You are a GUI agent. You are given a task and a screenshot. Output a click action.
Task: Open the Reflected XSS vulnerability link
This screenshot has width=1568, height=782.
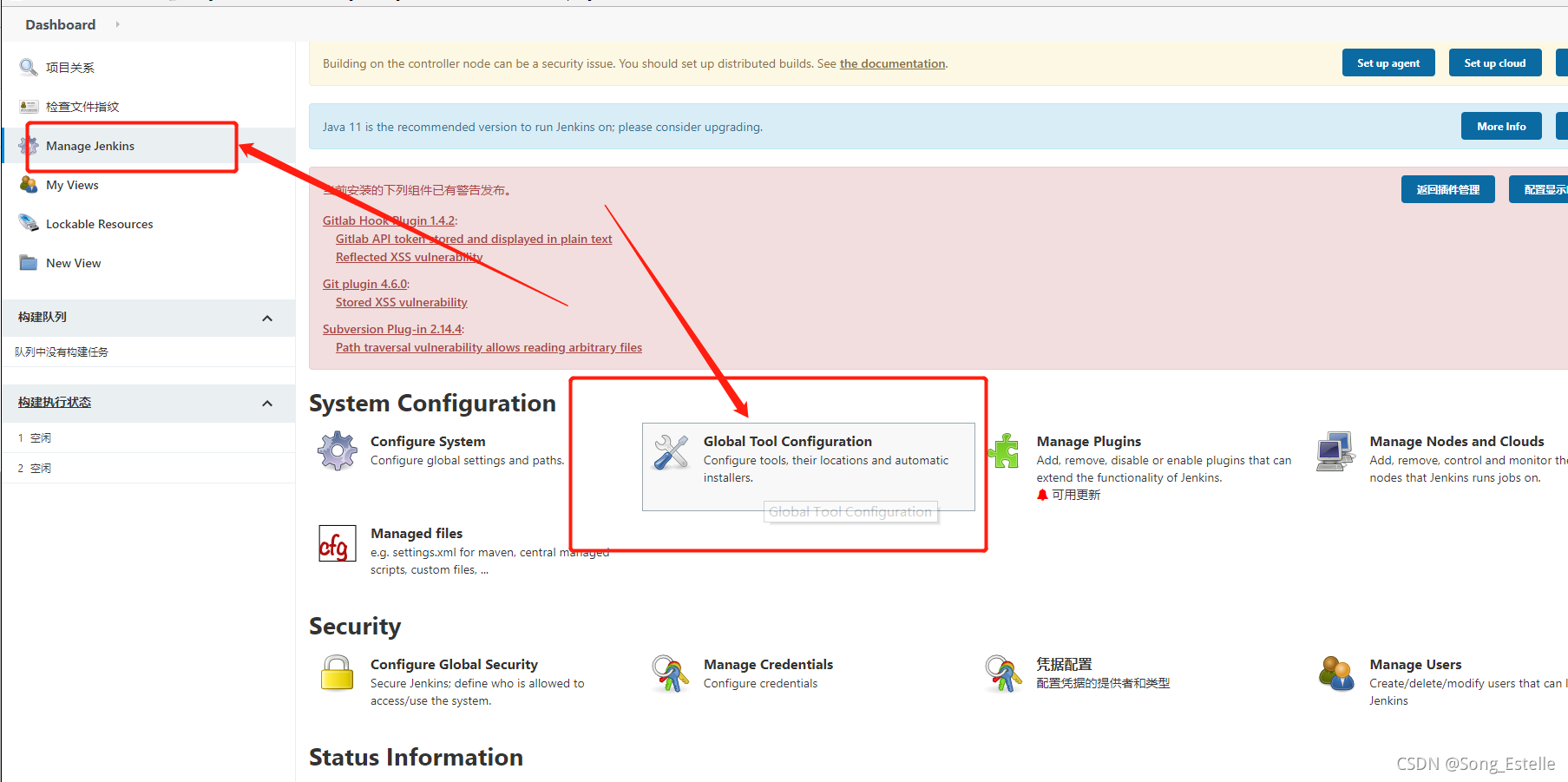pos(409,257)
